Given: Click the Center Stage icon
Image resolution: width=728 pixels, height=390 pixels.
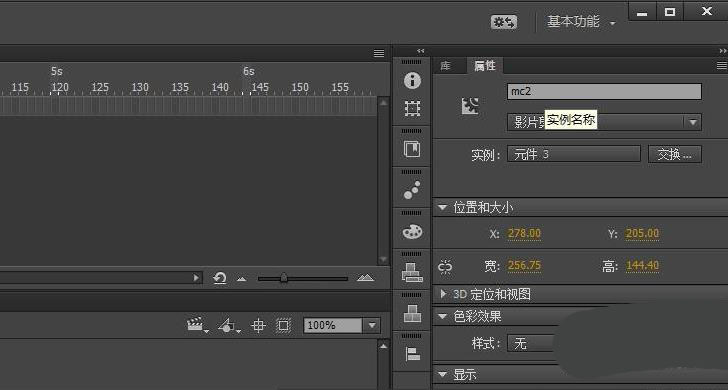Looking at the screenshot, I should [x=258, y=325].
